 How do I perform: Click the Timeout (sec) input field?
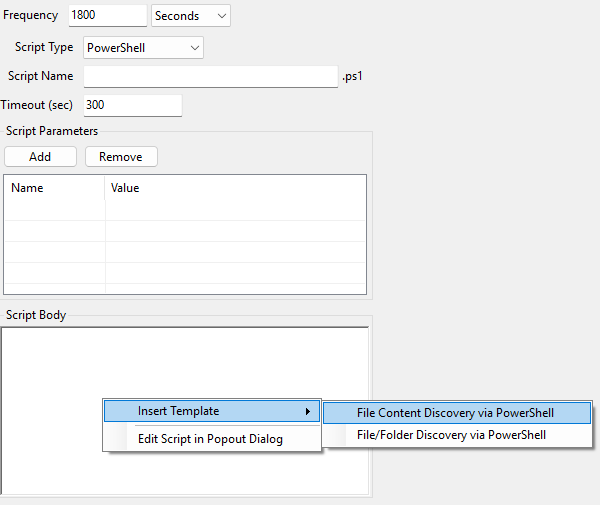[132, 105]
